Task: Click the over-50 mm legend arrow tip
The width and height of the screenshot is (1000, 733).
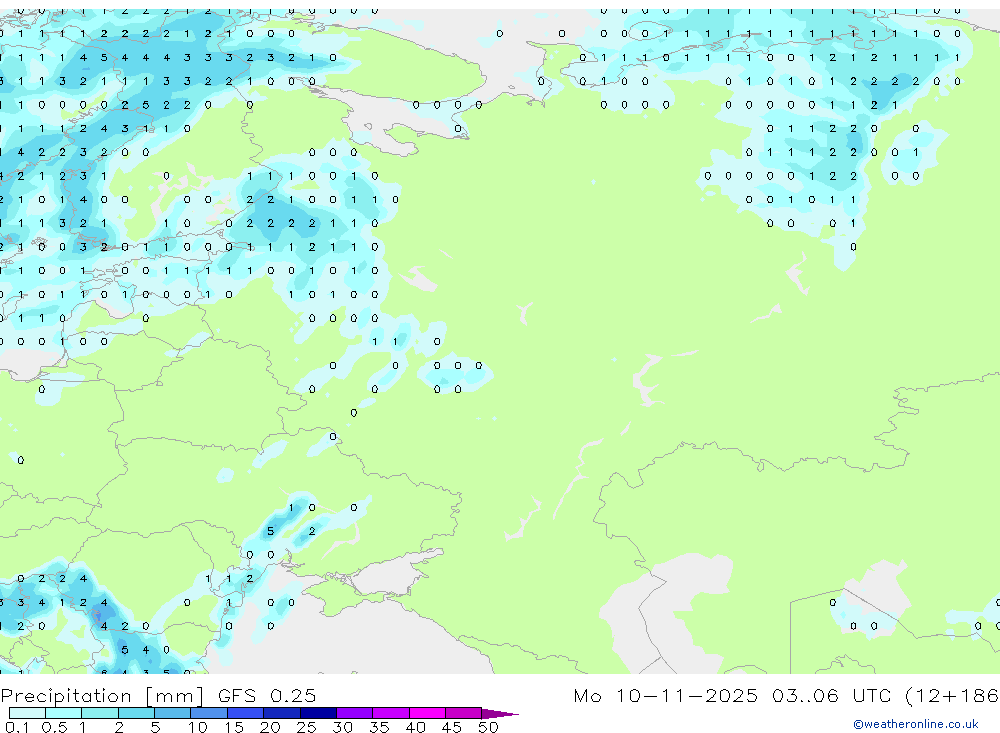Action: pyautogui.click(x=500, y=714)
